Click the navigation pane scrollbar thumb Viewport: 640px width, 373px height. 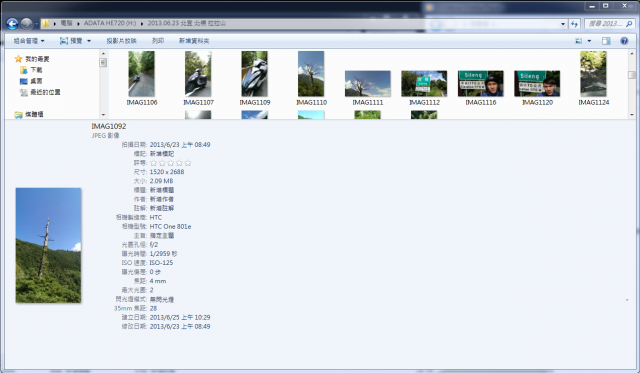click(103, 62)
